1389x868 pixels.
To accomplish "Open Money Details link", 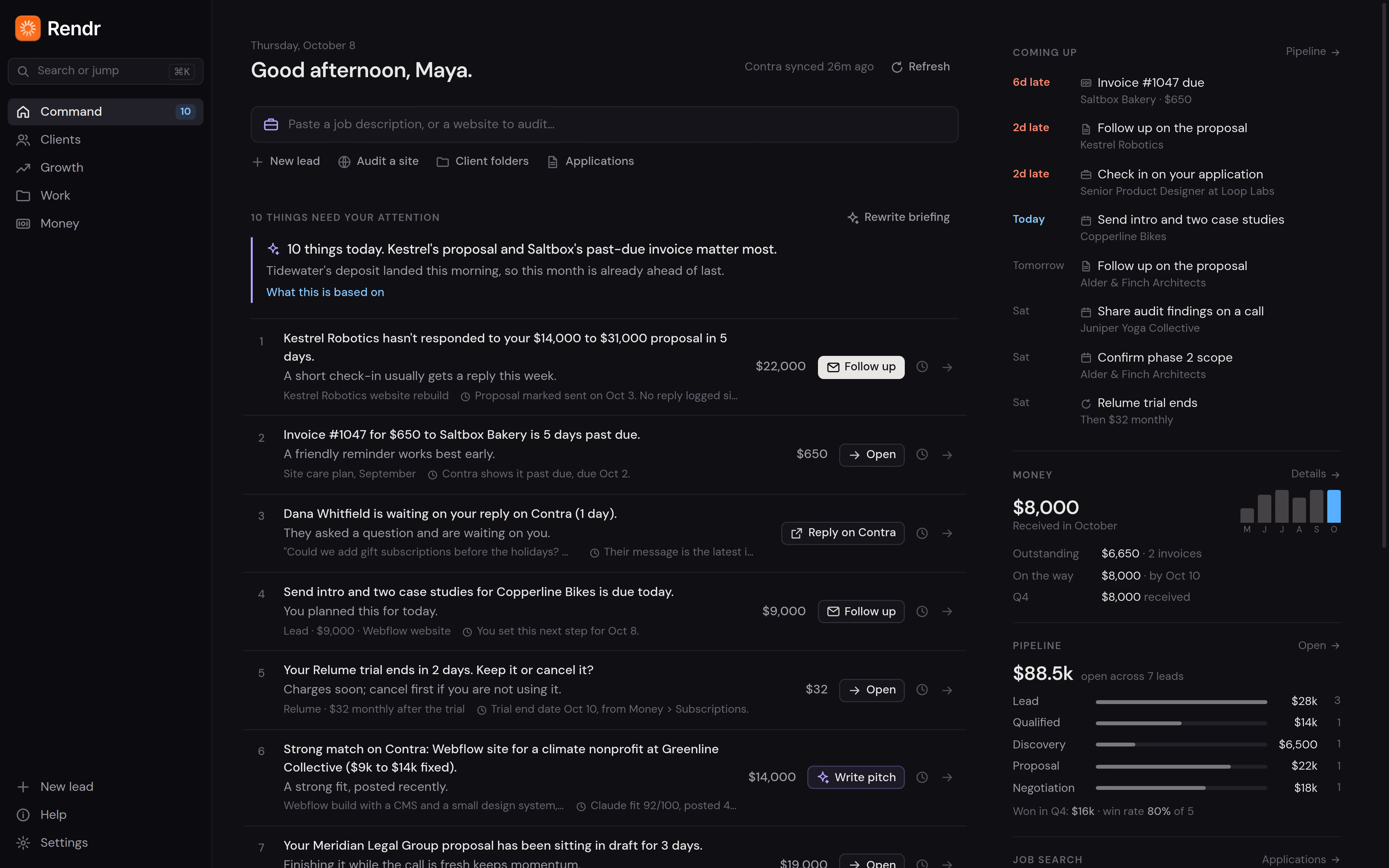I will (x=1315, y=474).
